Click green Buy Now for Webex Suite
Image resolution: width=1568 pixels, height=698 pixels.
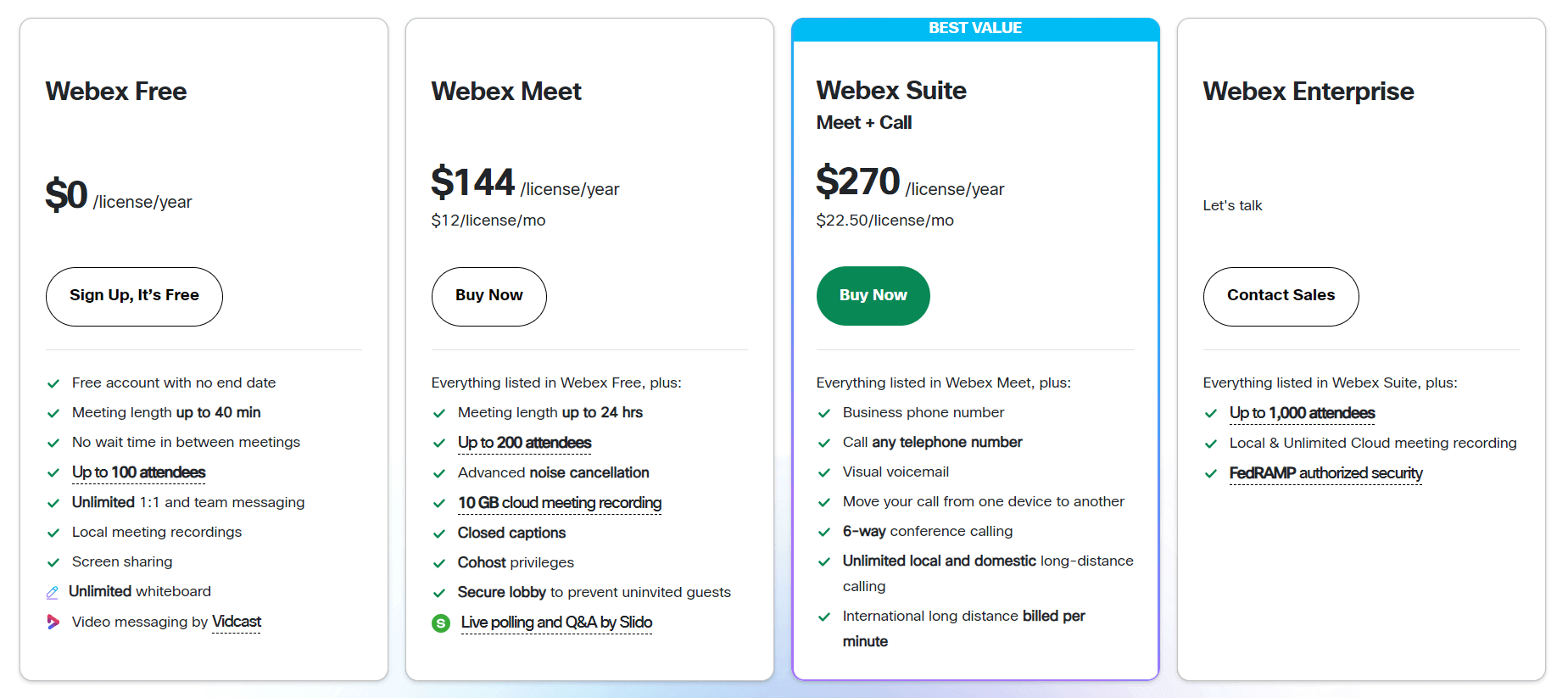873,296
